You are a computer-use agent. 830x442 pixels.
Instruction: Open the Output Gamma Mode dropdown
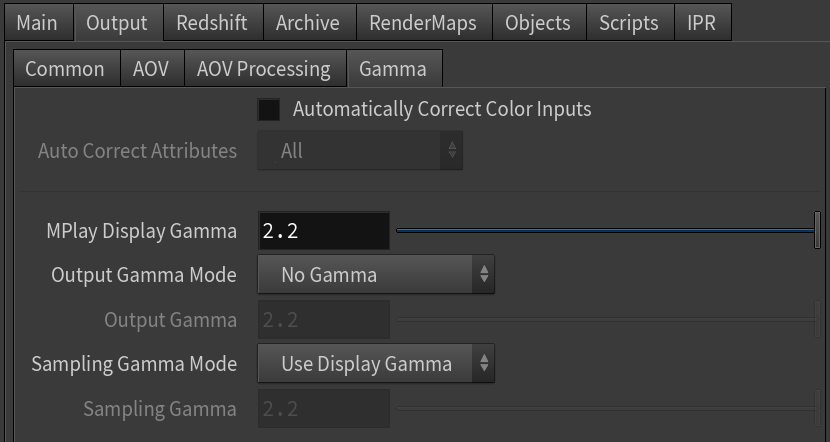click(376, 274)
